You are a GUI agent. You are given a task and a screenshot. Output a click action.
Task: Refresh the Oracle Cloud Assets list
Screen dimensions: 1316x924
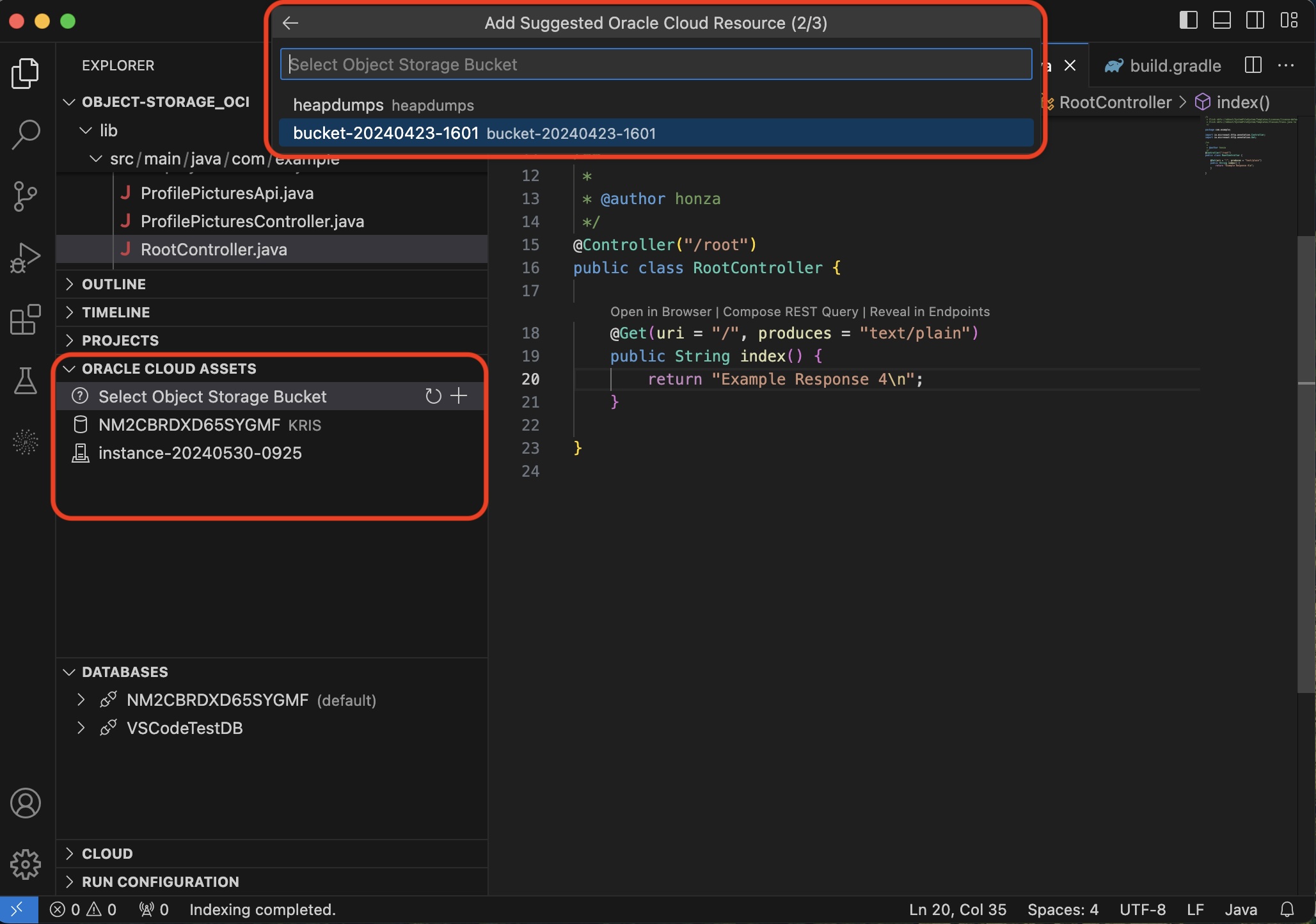coord(433,396)
